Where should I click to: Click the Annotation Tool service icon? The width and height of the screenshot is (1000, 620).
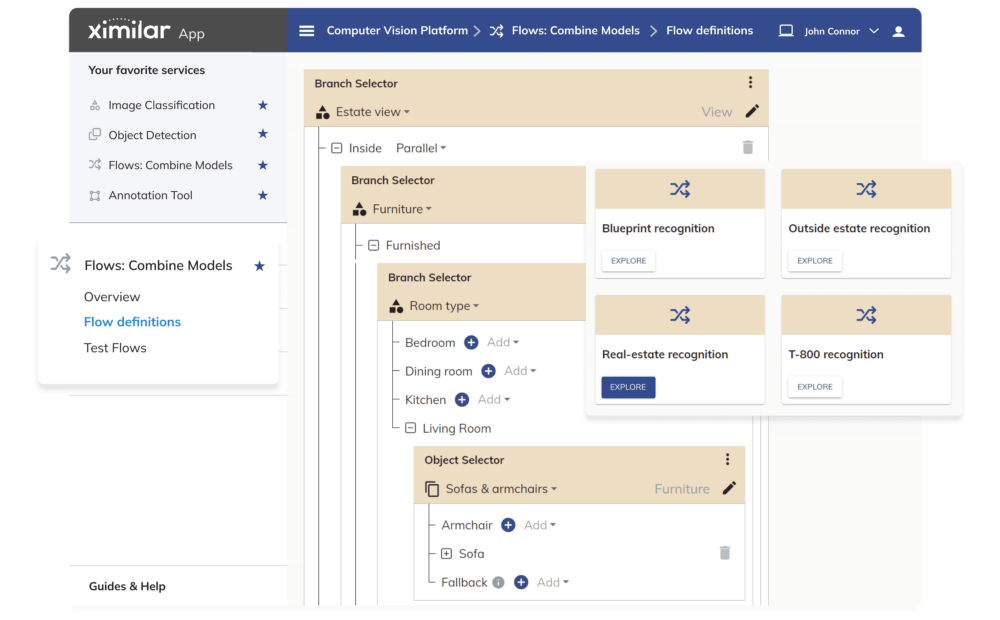tap(94, 196)
